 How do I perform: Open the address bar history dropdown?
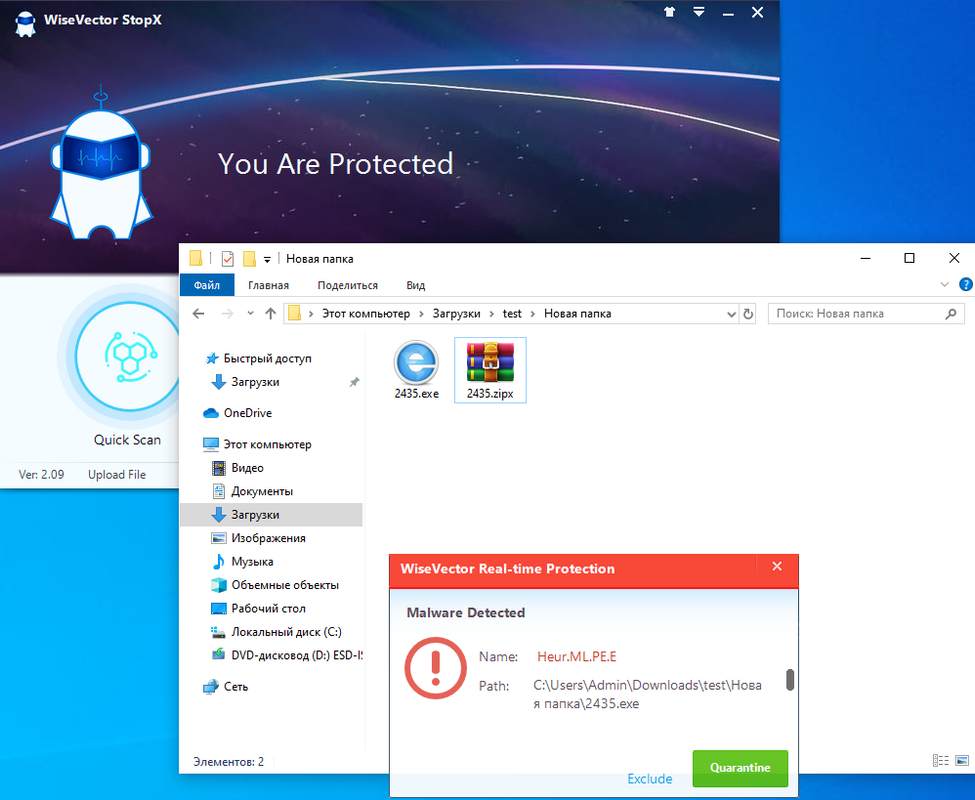pos(731,315)
